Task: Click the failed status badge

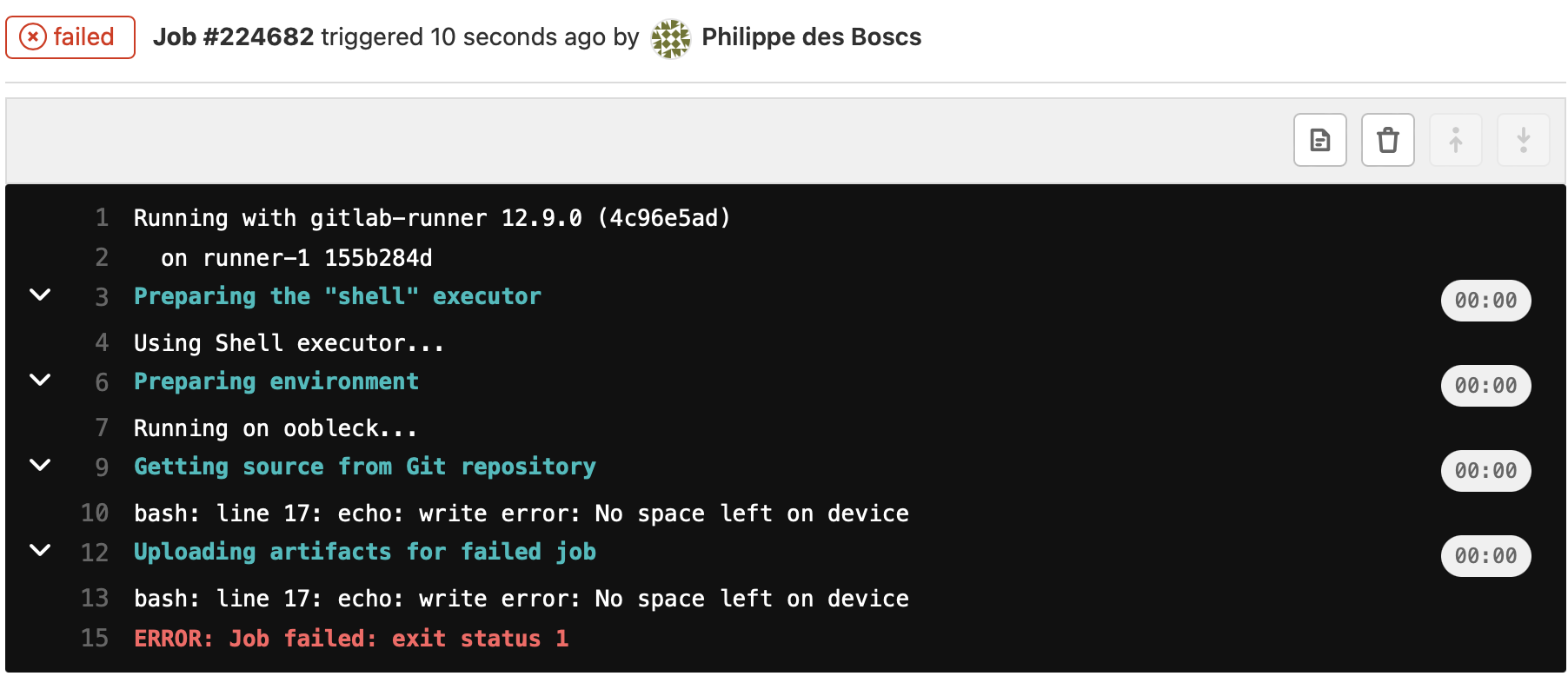Action: 70,37
